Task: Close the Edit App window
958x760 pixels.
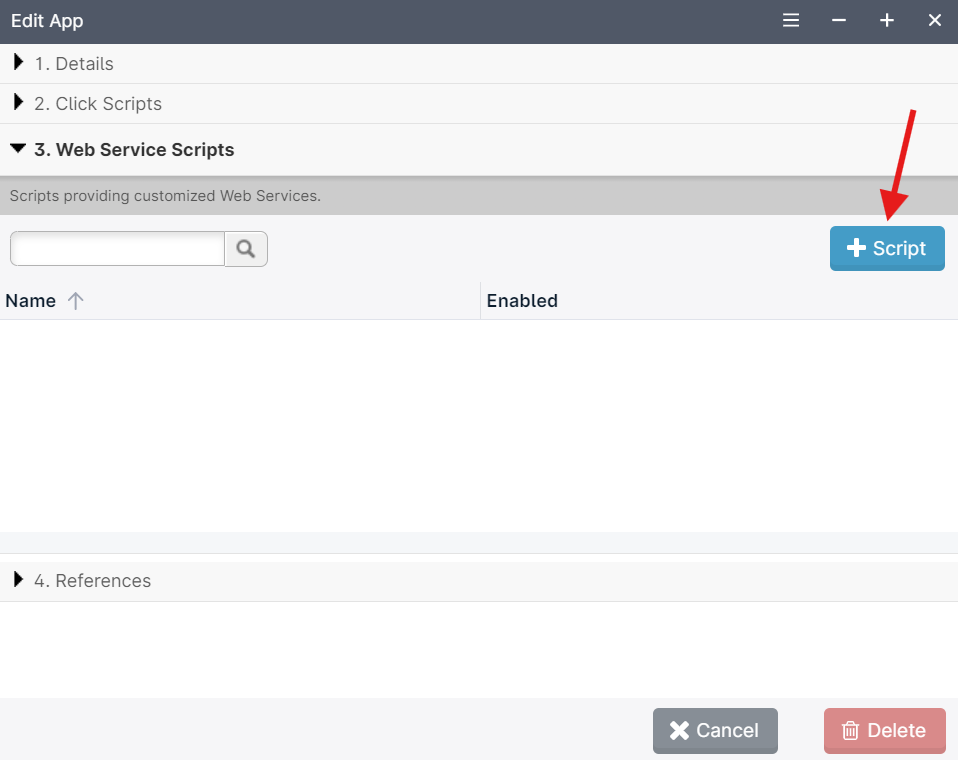Action: [934, 20]
